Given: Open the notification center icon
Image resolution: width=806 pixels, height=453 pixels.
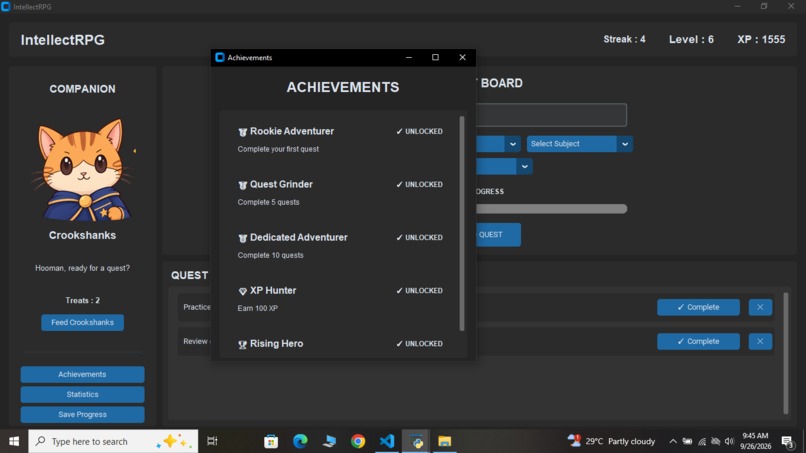Looking at the screenshot, I should tap(787, 441).
